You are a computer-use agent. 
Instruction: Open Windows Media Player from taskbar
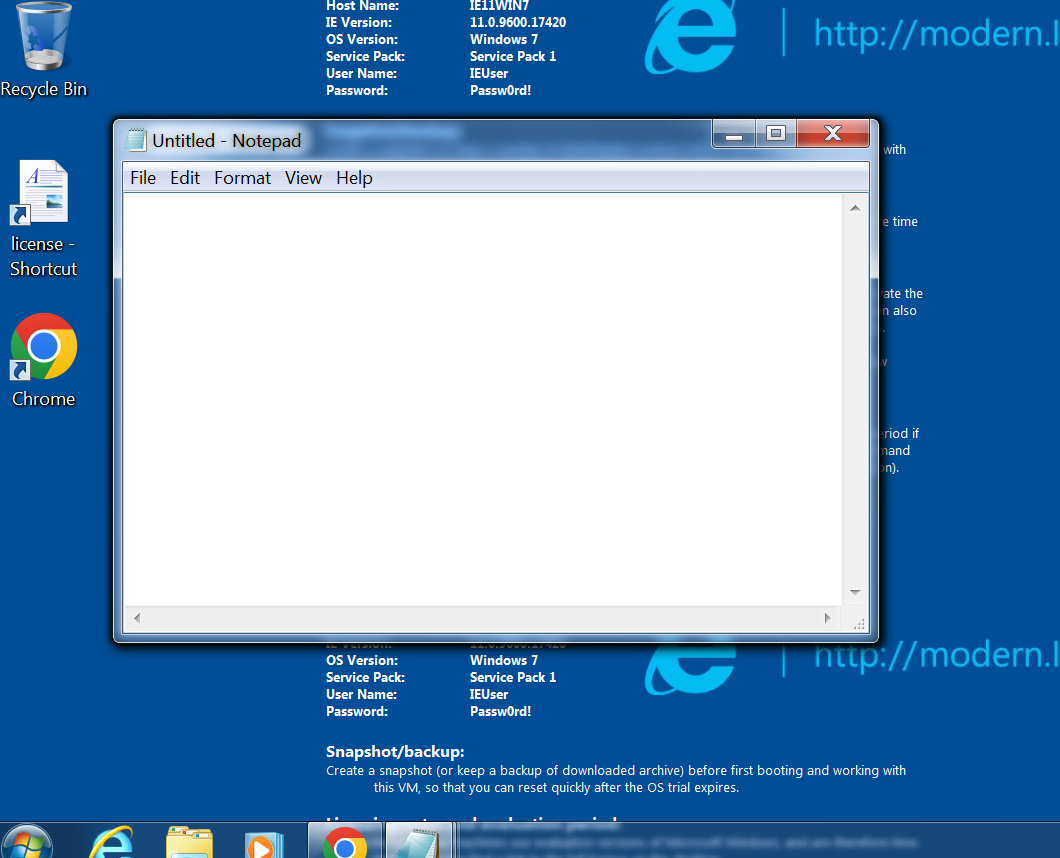tap(264, 843)
